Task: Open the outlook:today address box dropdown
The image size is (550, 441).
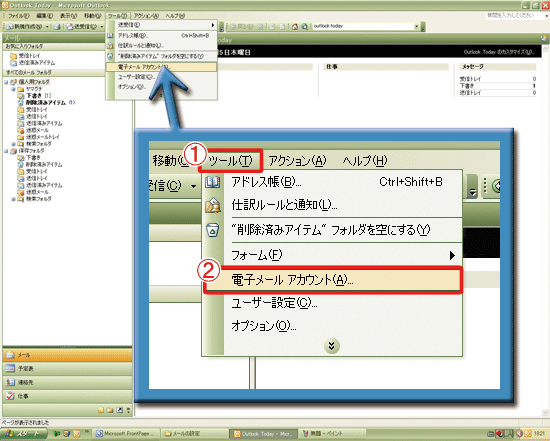Action: point(417,26)
